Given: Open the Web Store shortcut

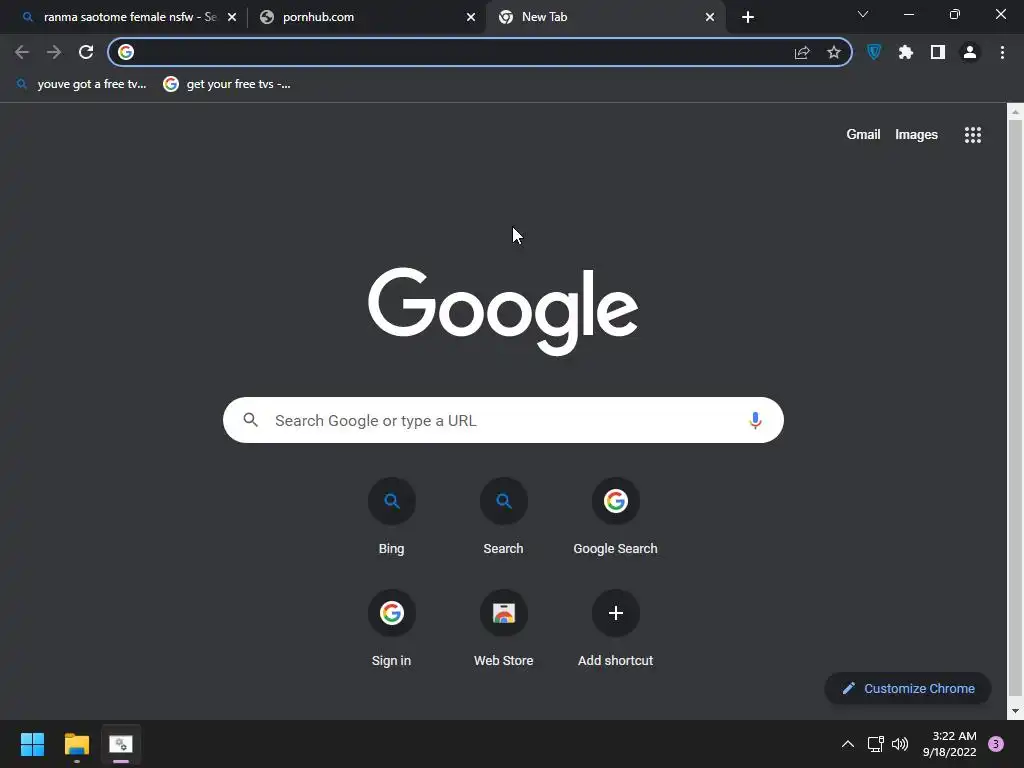Looking at the screenshot, I should (503, 628).
